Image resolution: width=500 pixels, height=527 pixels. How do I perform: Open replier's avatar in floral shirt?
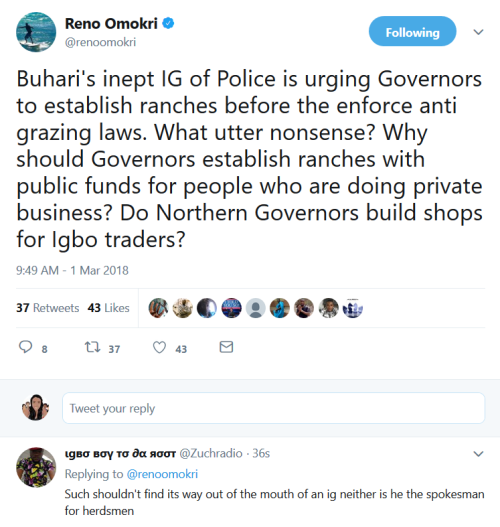coord(36,467)
